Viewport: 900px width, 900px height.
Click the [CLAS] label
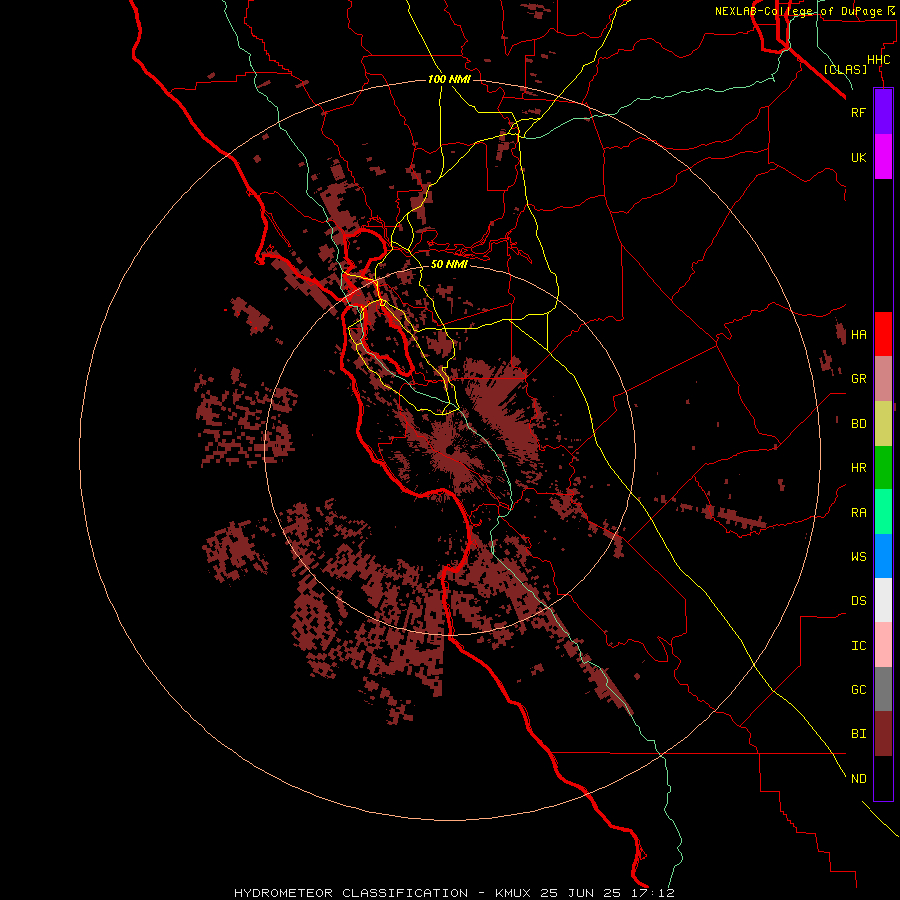pos(845,69)
